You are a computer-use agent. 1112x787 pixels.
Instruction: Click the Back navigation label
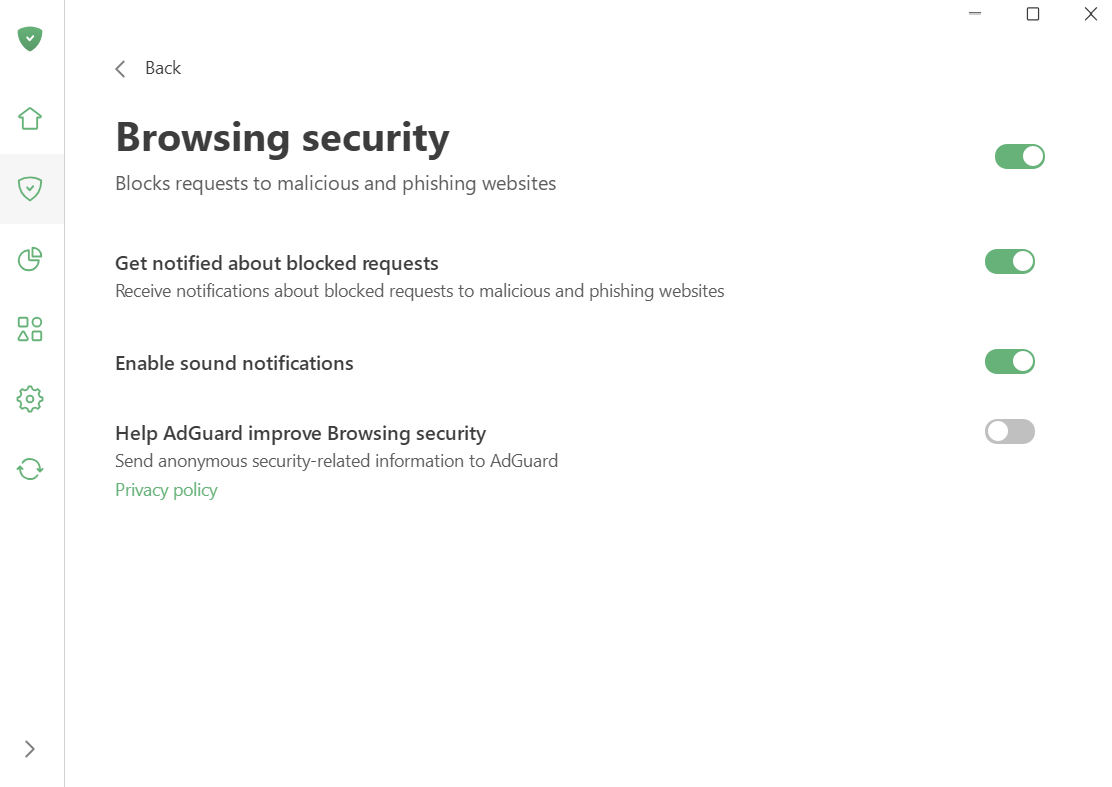[x=162, y=68]
